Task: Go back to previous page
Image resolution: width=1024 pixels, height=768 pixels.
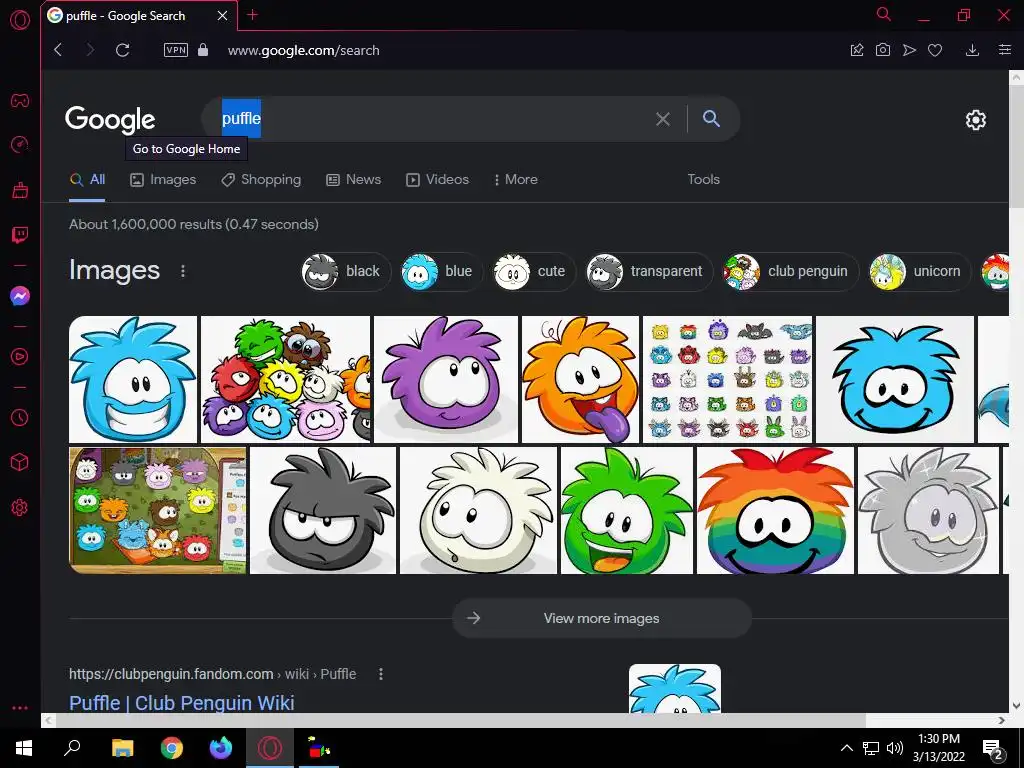Action: coord(58,50)
